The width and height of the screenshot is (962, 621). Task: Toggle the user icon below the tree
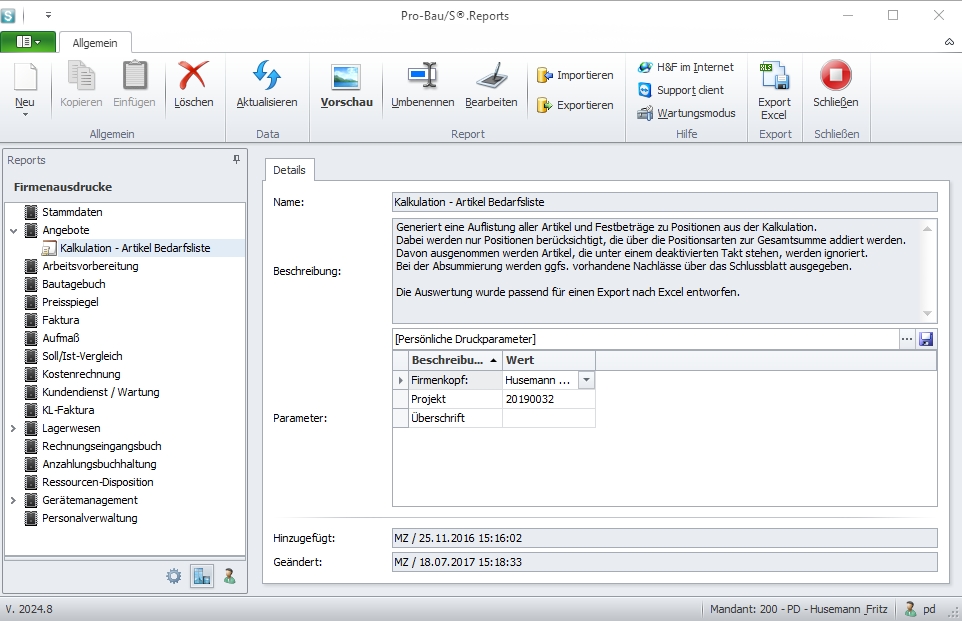(228, 576)
